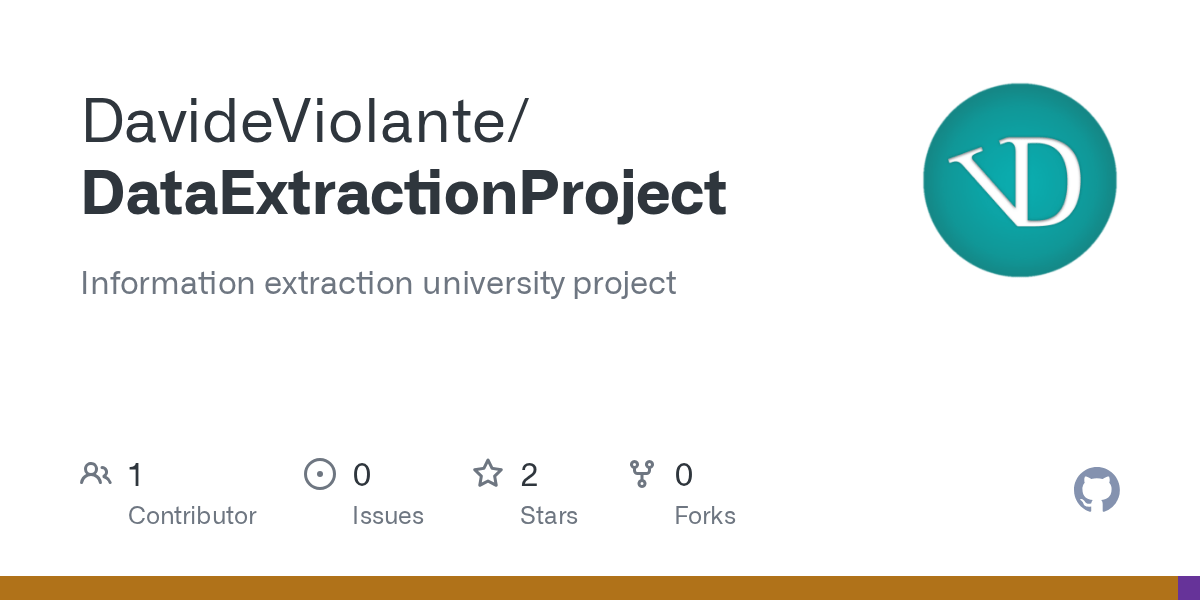Open the VD teal avatar image
Screen dimensions: 1200x600
(1019, 180)
